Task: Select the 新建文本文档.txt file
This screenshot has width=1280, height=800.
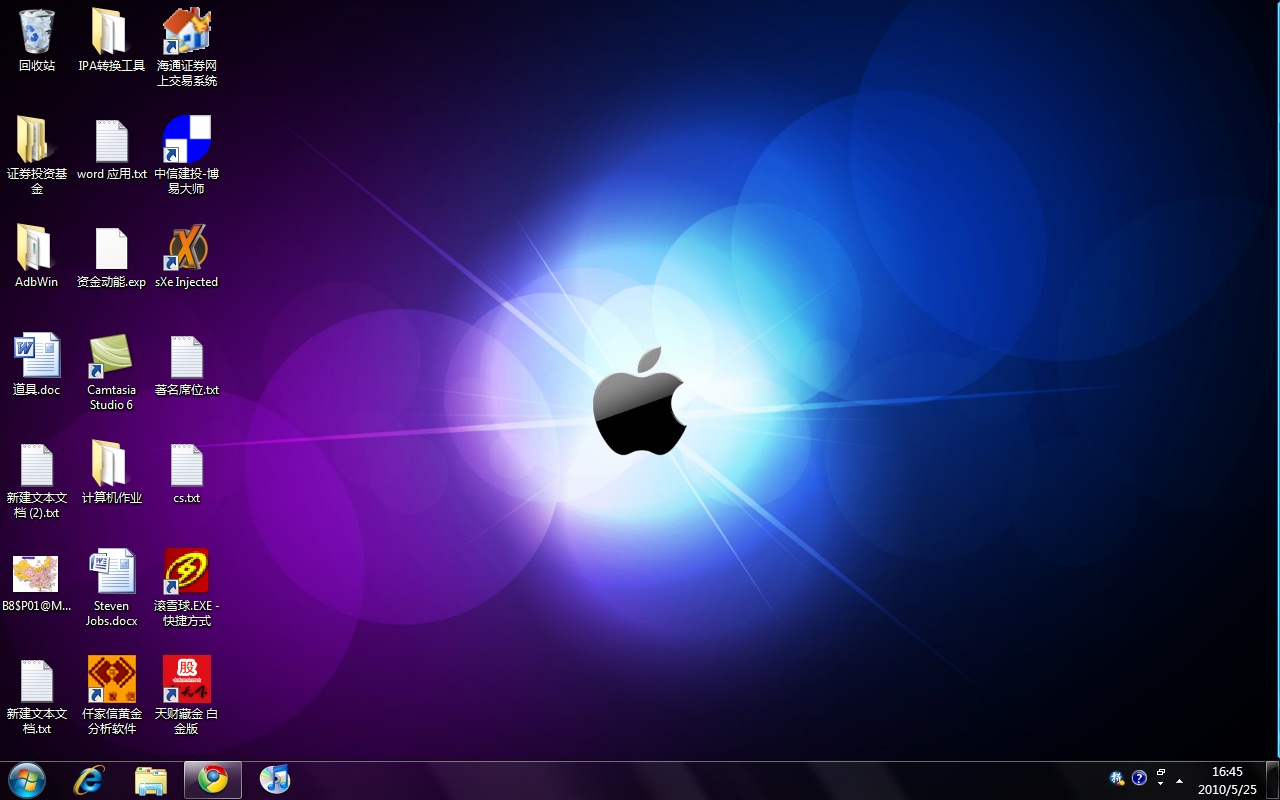Action: point(37,696)
